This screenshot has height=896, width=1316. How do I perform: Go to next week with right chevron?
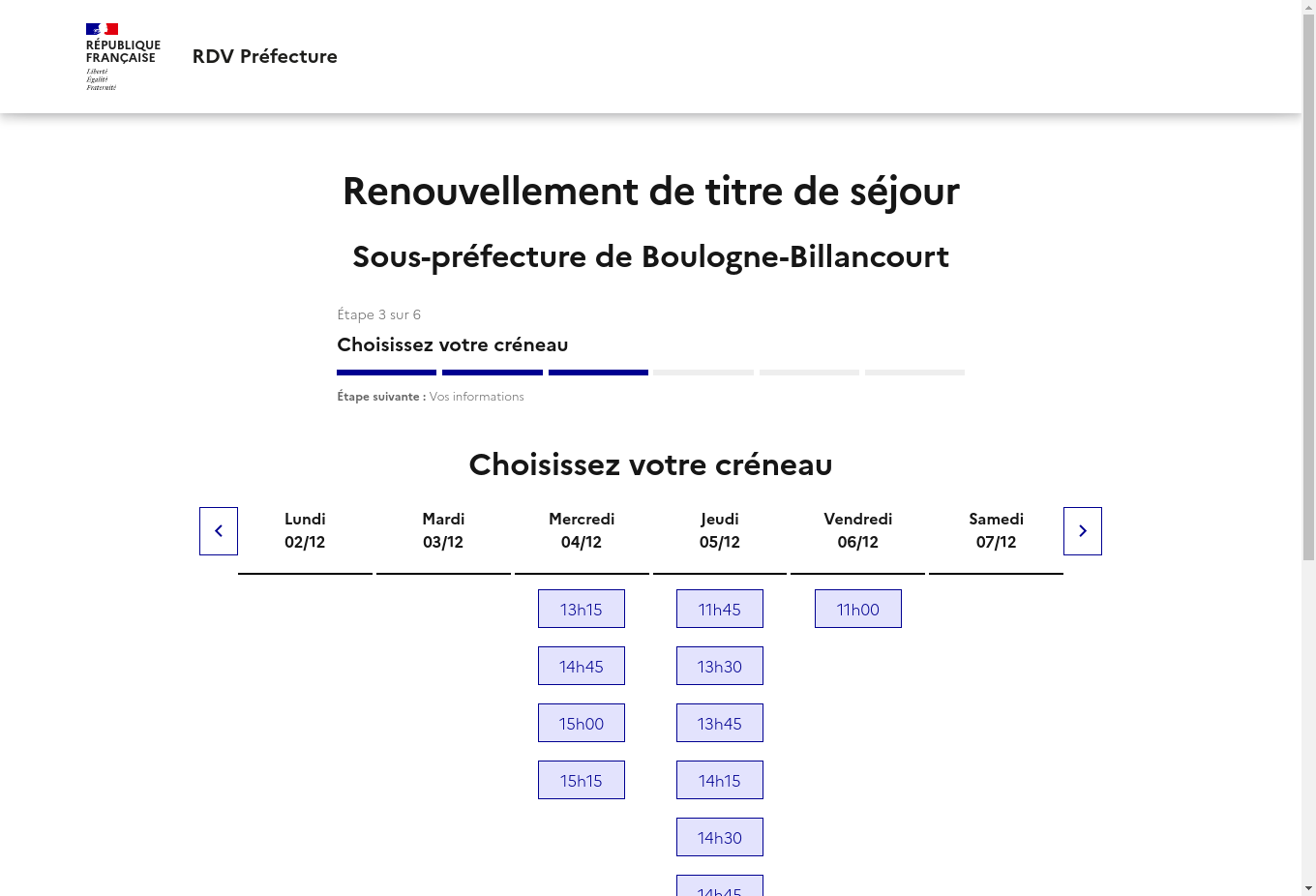coord(1083,531)
